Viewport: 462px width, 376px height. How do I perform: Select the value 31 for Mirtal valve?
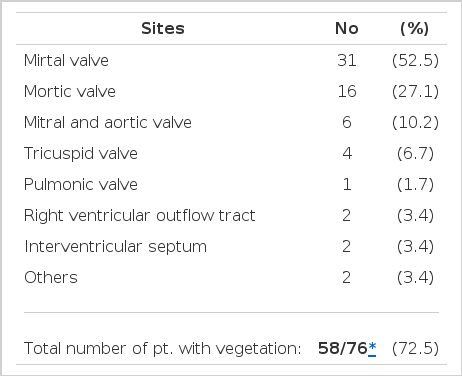click(347, 61)
